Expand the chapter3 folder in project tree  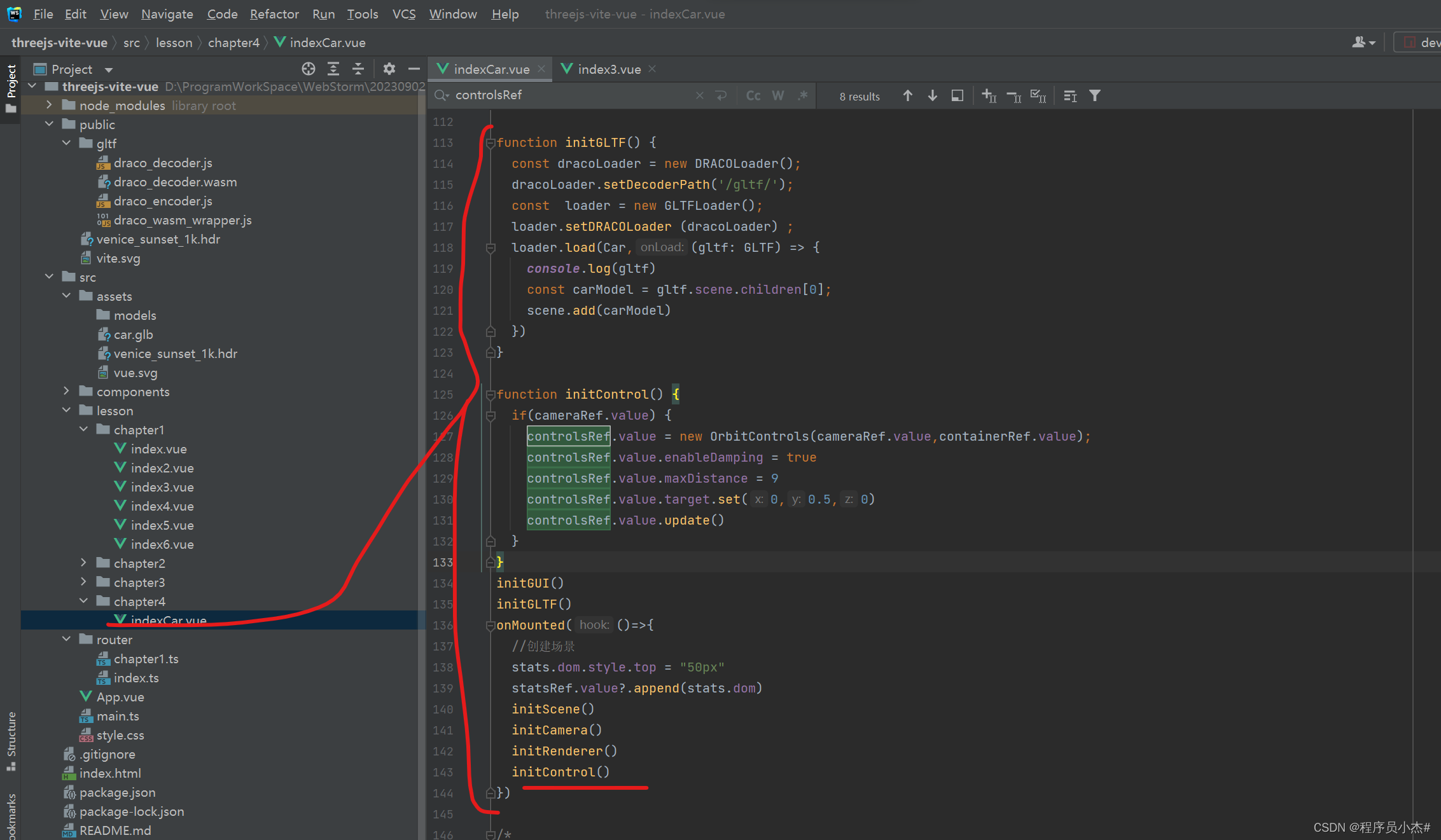click(x=85, y=582)
